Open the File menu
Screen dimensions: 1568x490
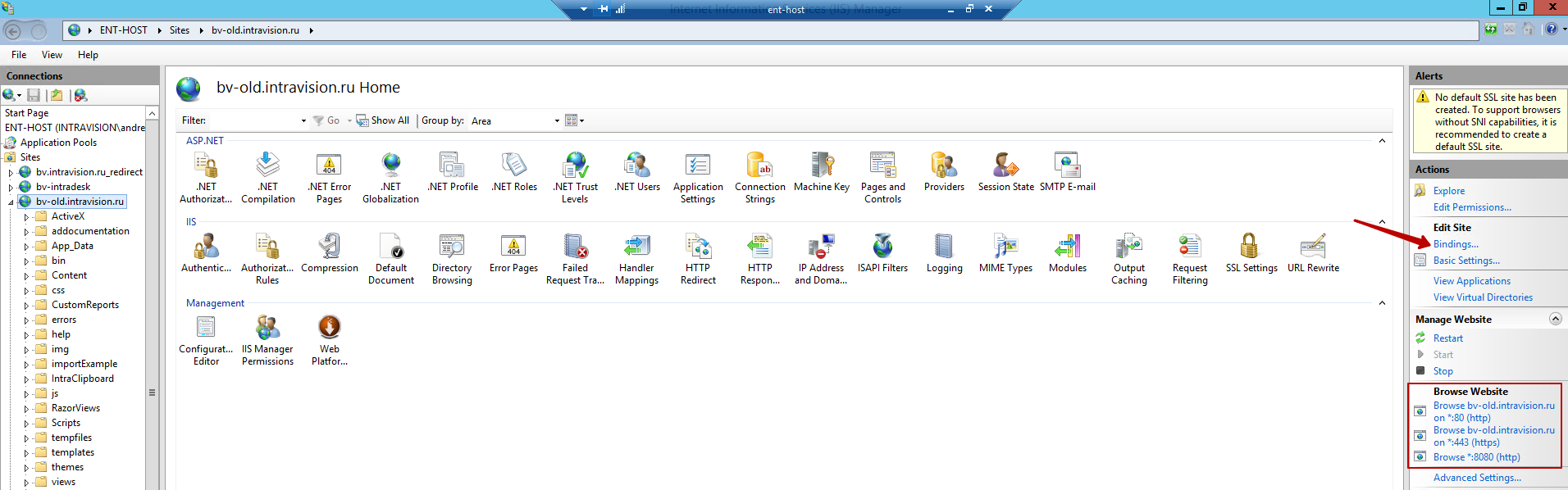coord(19,55)
